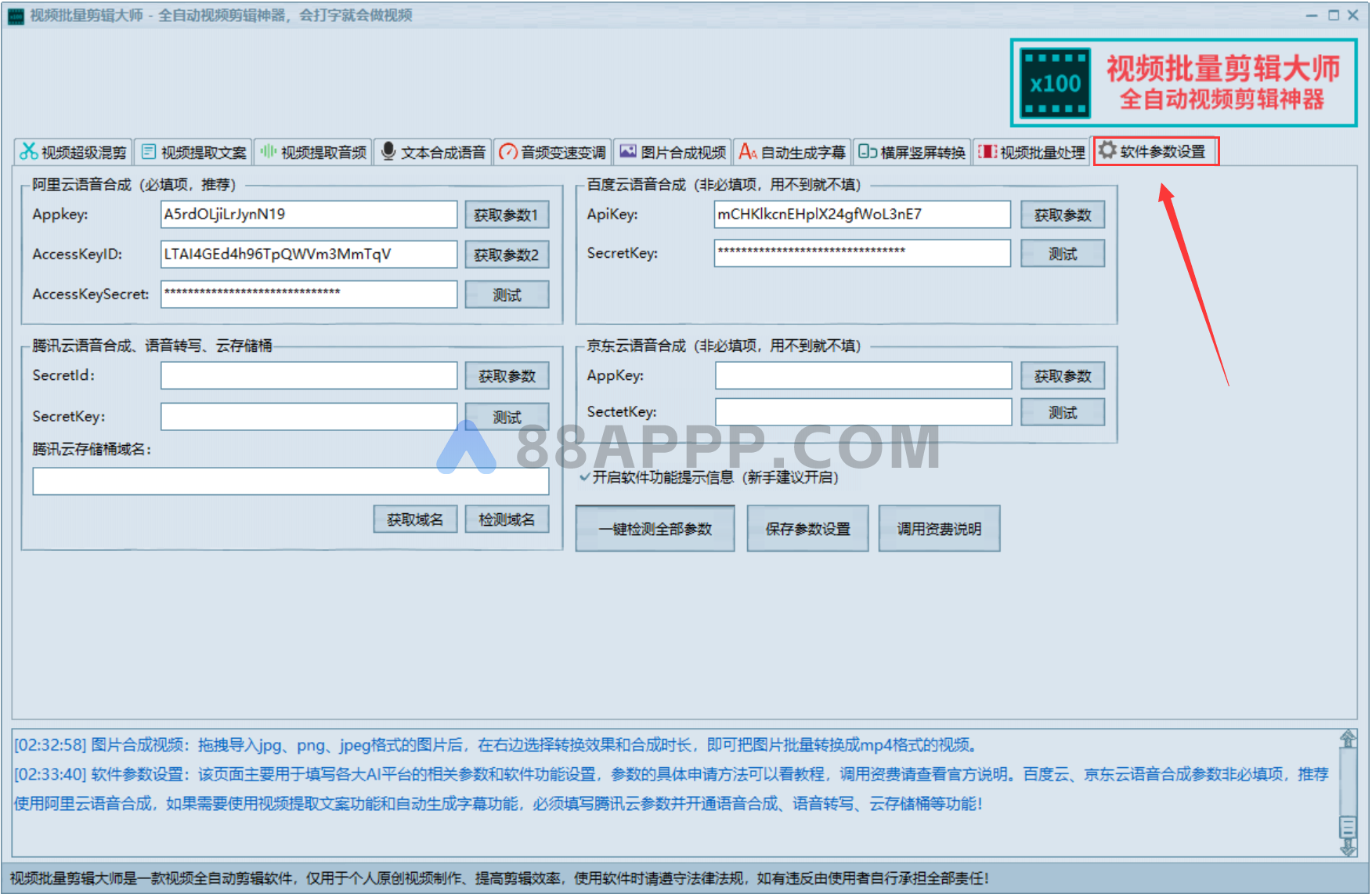Click the [02:33:40] 软件参数设置 log line

(x=671, y=789)
